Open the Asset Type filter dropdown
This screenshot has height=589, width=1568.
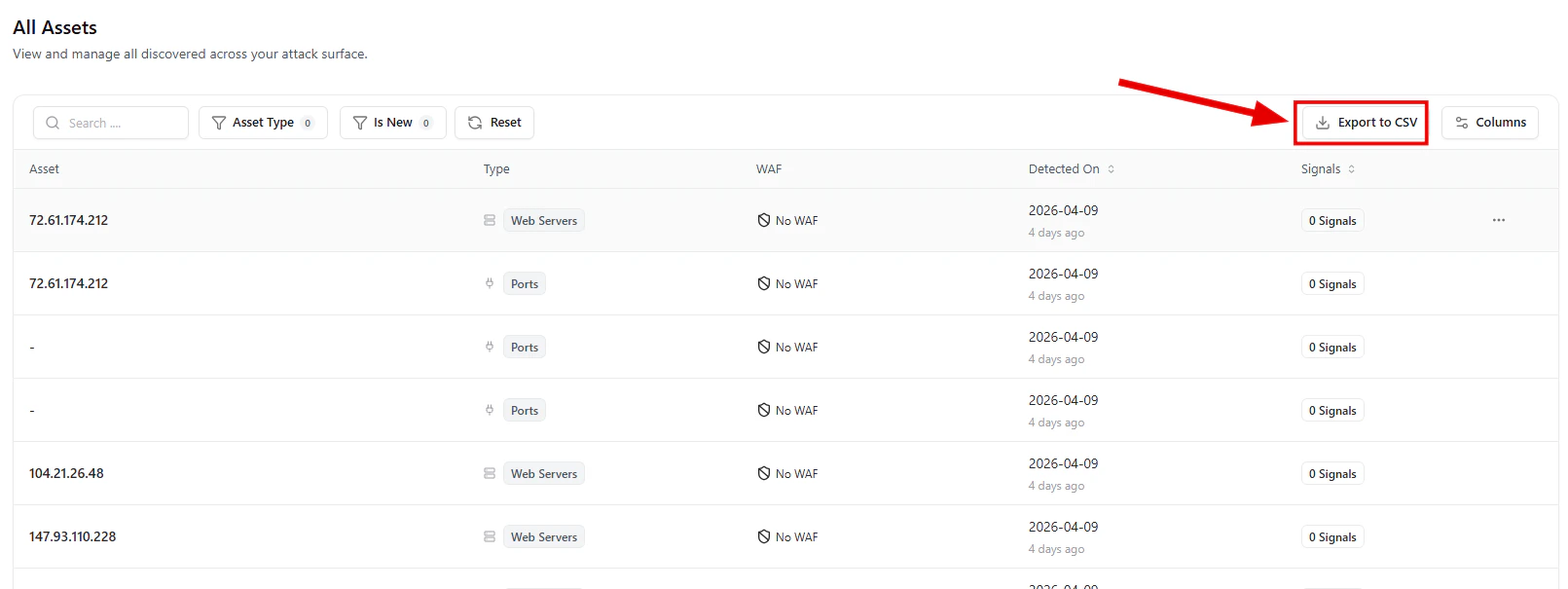tap(263, 123)
